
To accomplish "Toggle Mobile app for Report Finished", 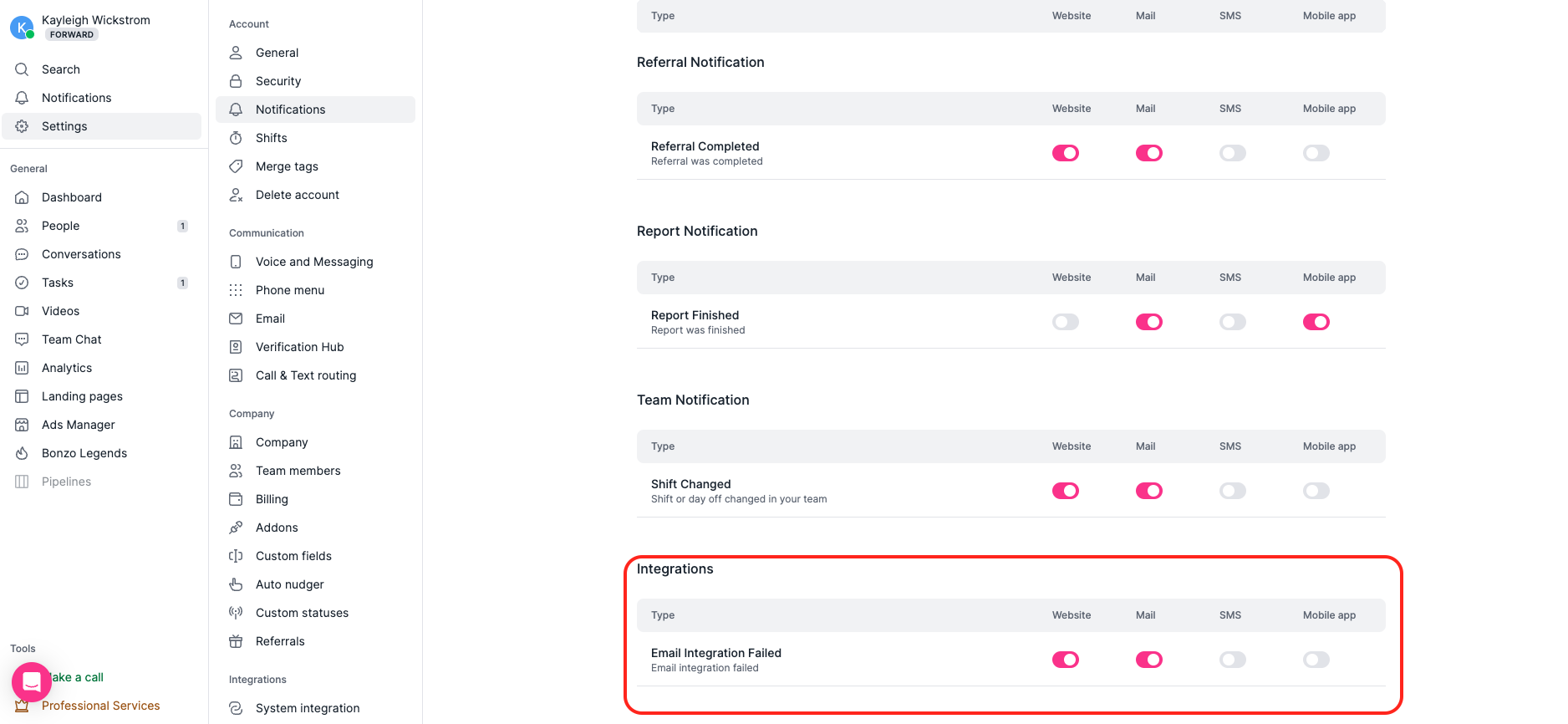I will click(1316, 322).
